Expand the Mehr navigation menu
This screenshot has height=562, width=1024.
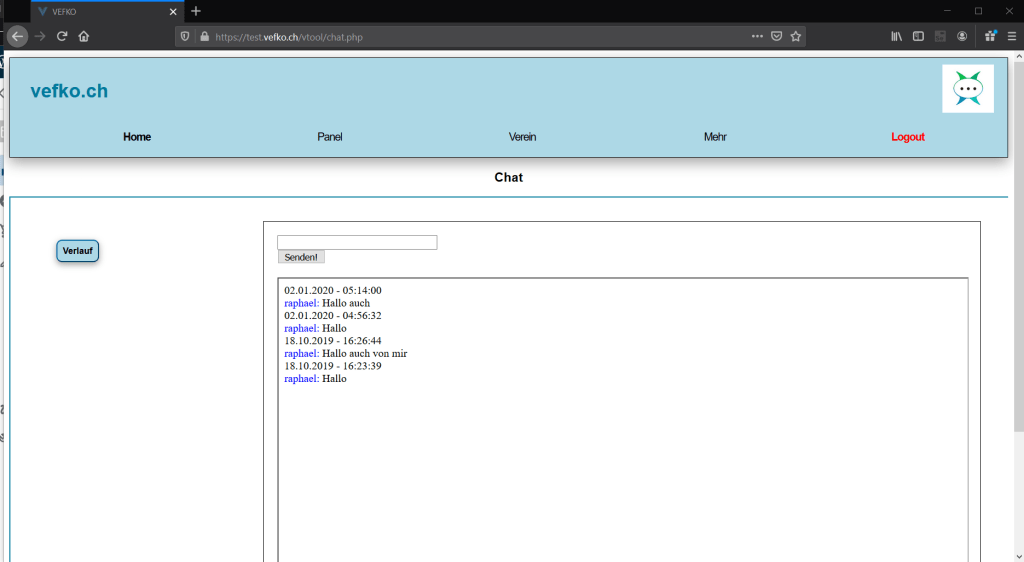[715, 137]
